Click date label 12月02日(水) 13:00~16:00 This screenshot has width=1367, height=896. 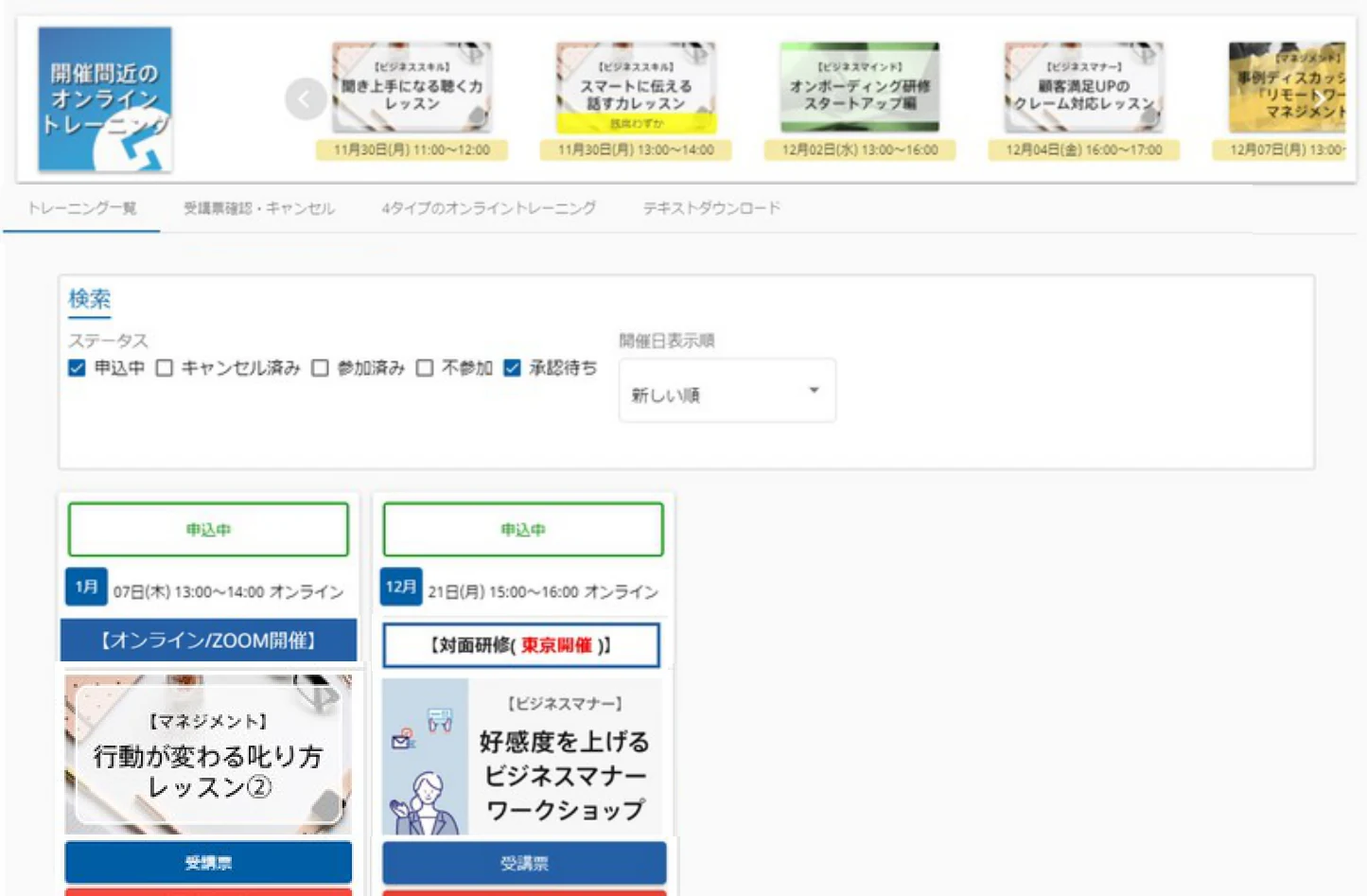(860, 149)
